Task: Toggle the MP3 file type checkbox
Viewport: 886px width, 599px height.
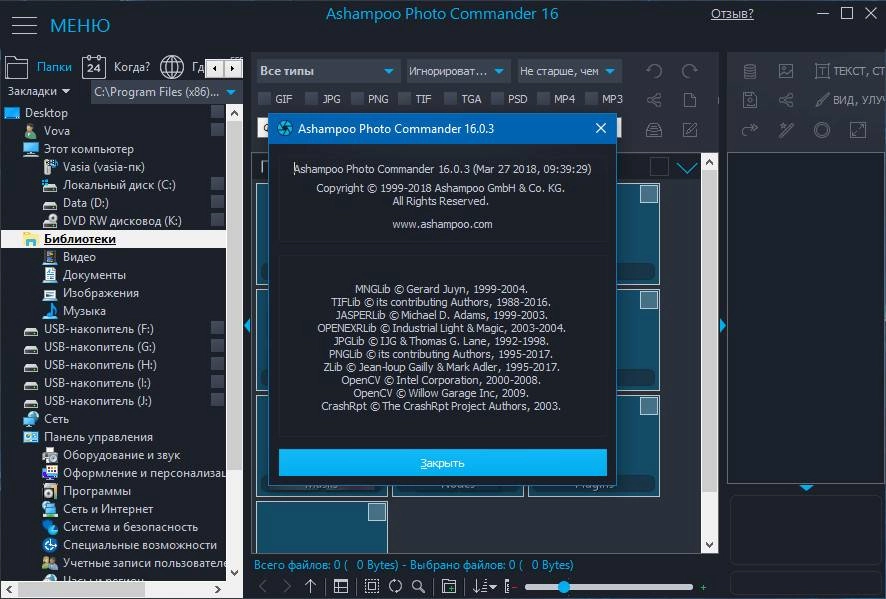Action: click(591, 99)
